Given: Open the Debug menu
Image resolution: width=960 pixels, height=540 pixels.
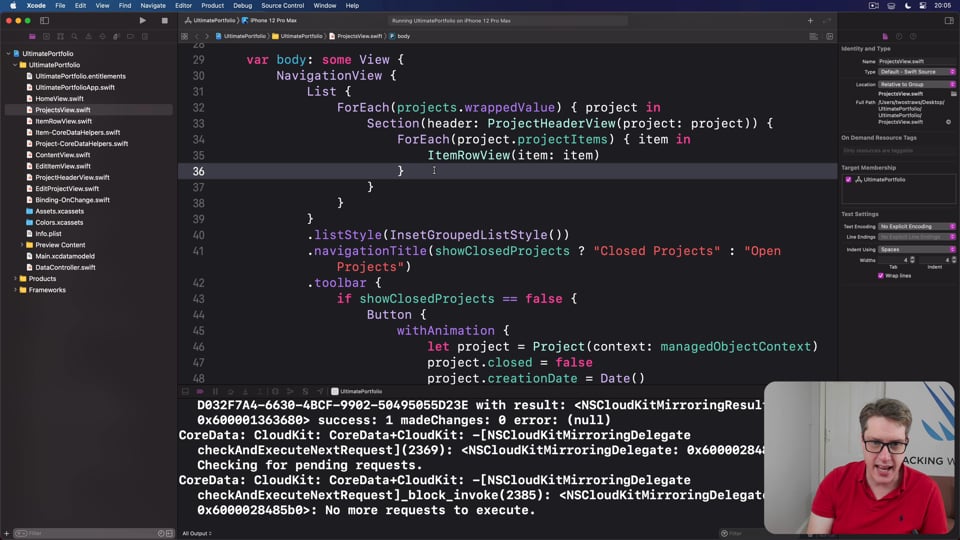Looking at the screenshot, I should (x=242, y=6).
